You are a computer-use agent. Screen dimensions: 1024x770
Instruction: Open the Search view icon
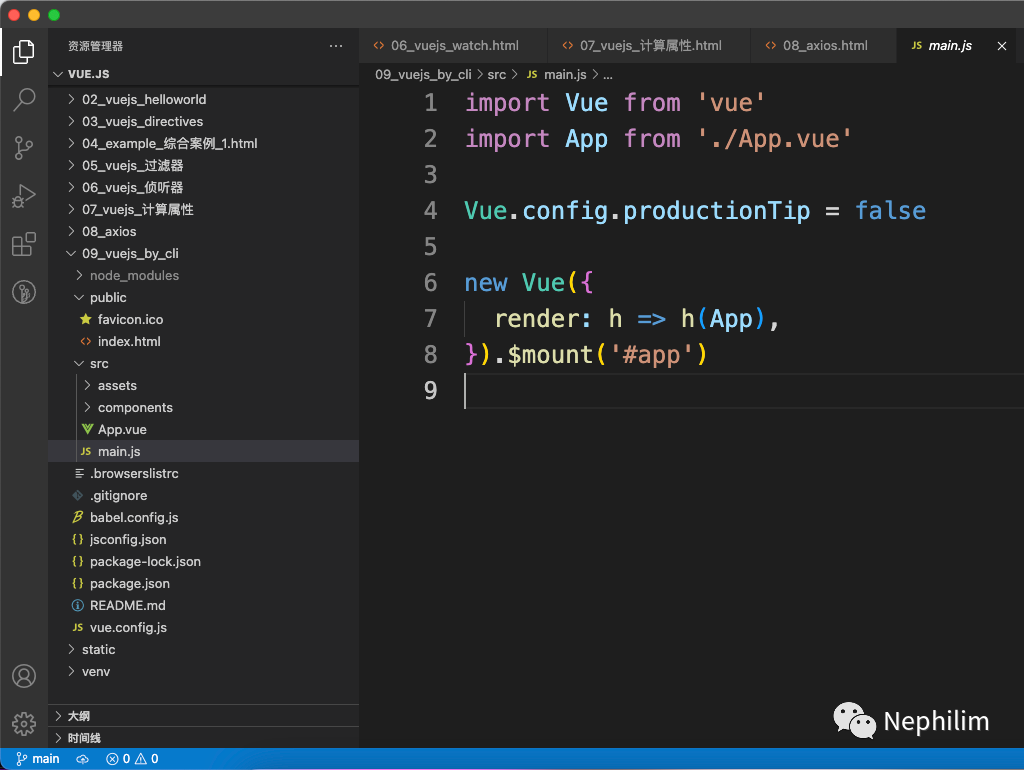click(24, 100)
